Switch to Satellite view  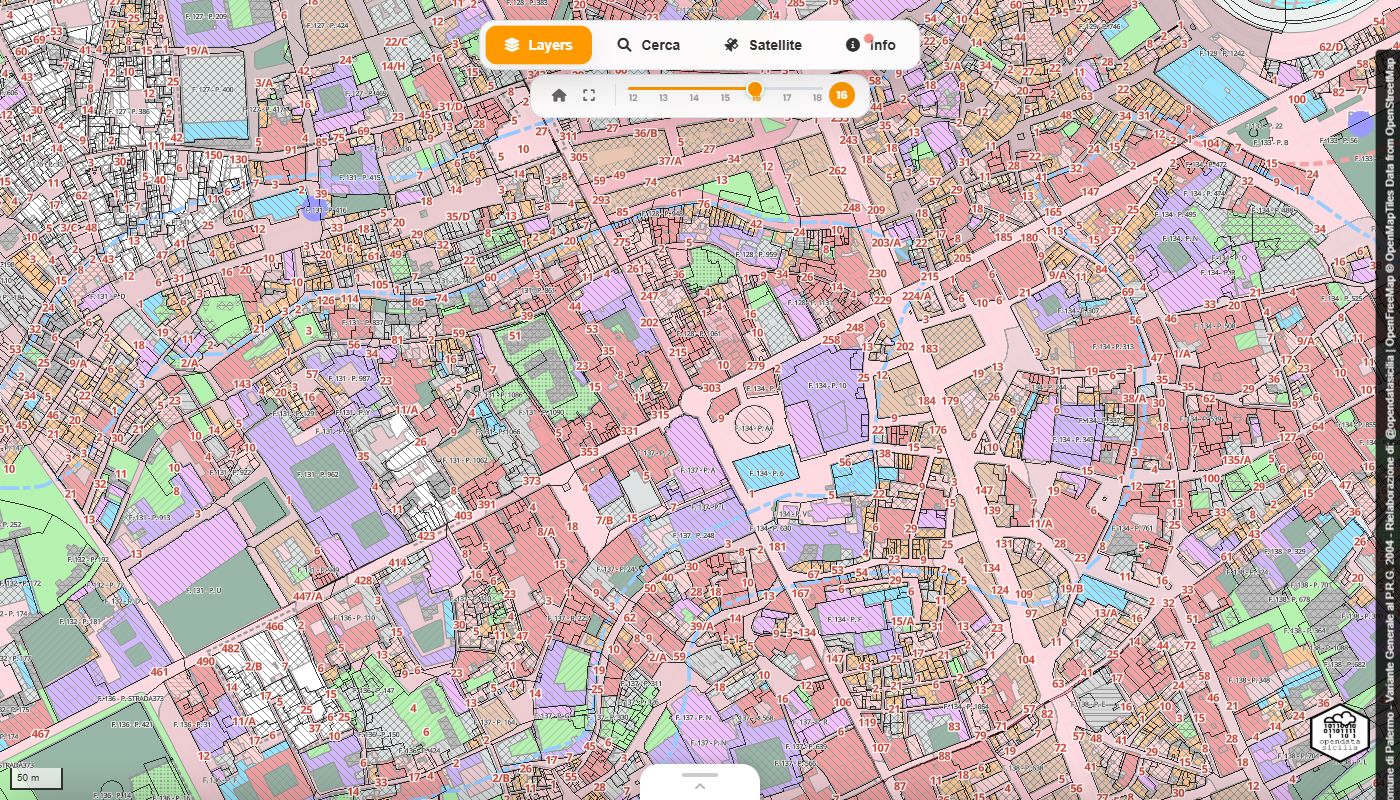click(763, 45)
